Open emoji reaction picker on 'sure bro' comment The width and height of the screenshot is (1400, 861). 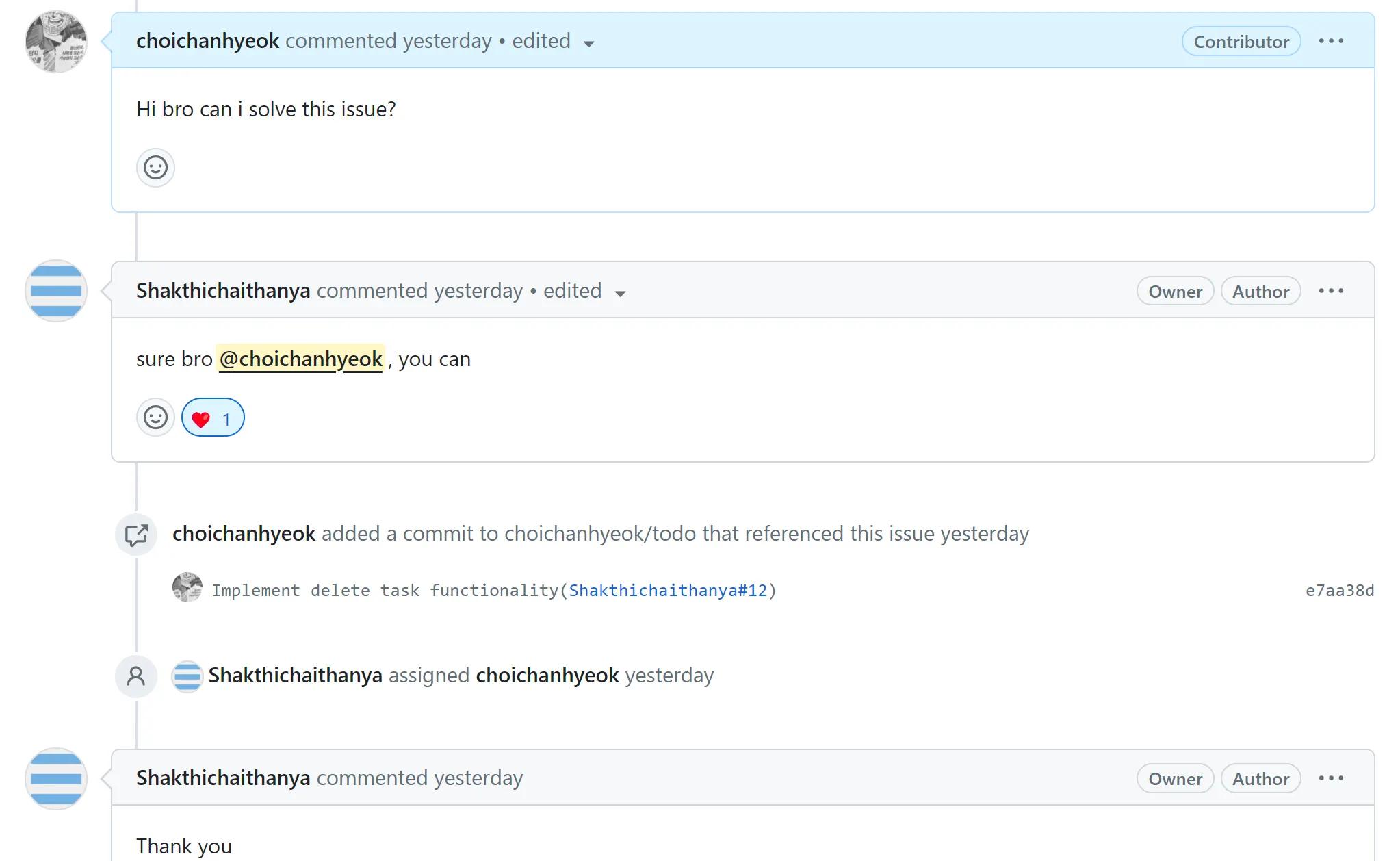(x=155, y=417)
